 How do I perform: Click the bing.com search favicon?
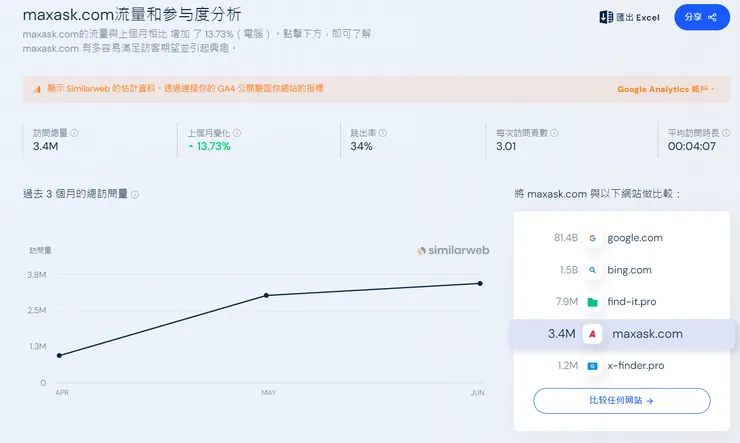592,270
